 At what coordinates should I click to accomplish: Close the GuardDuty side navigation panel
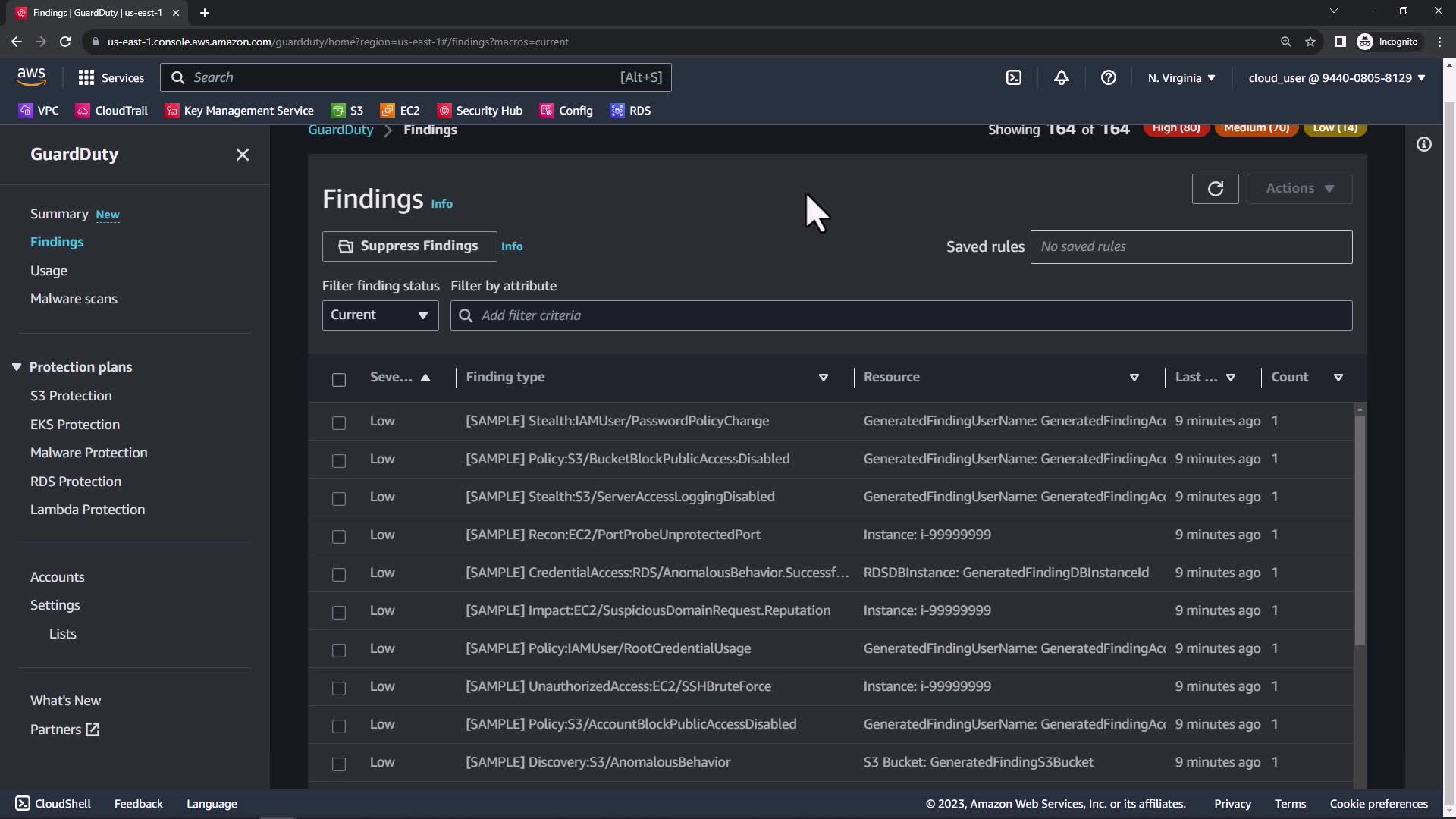click(242, 155)
